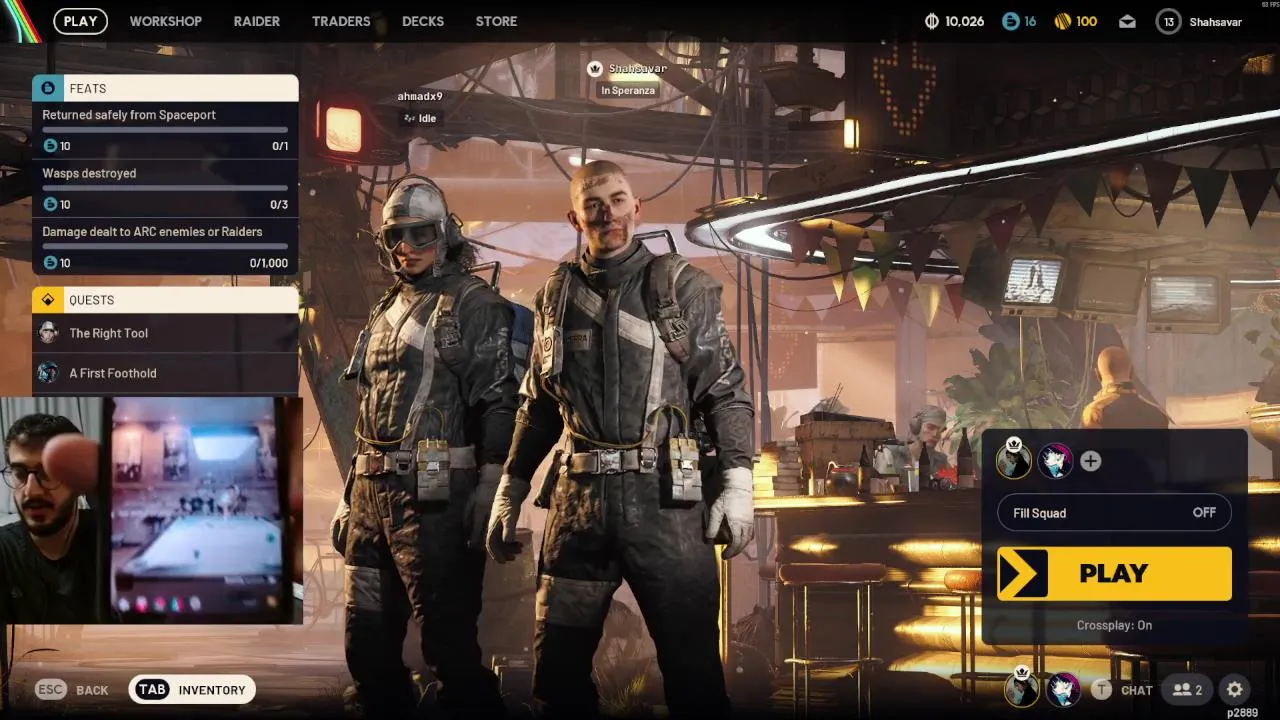
Task: Open the mail inbox icon
Action: 1127,21
